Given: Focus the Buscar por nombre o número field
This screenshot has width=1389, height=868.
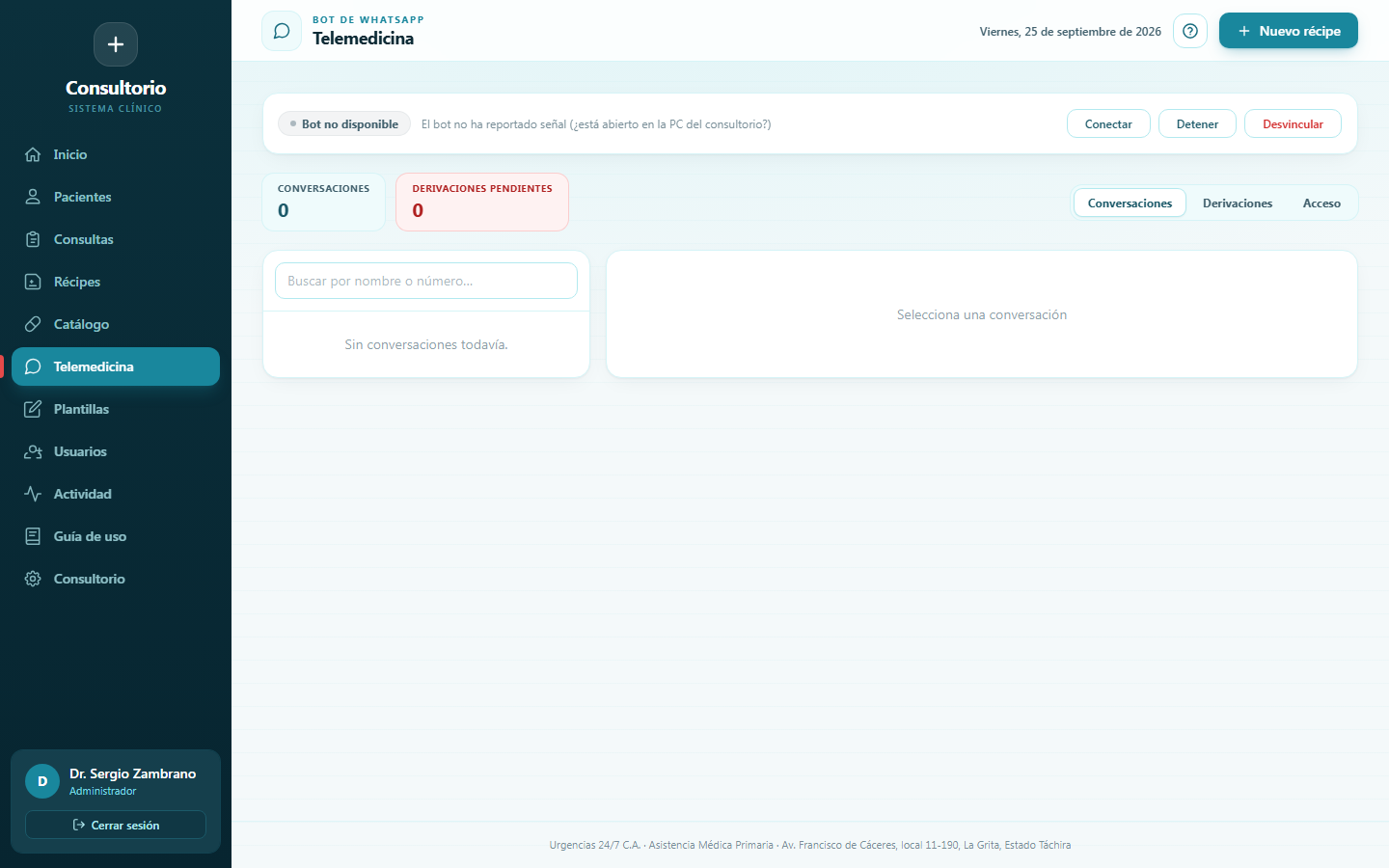Looking at the screenshot, I should (x=426, y=281).
